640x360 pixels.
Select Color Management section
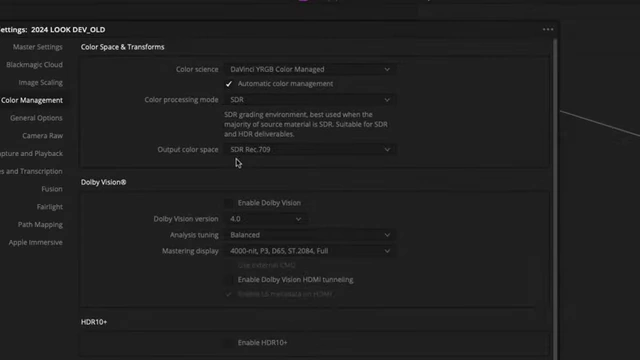pos(32,100)
